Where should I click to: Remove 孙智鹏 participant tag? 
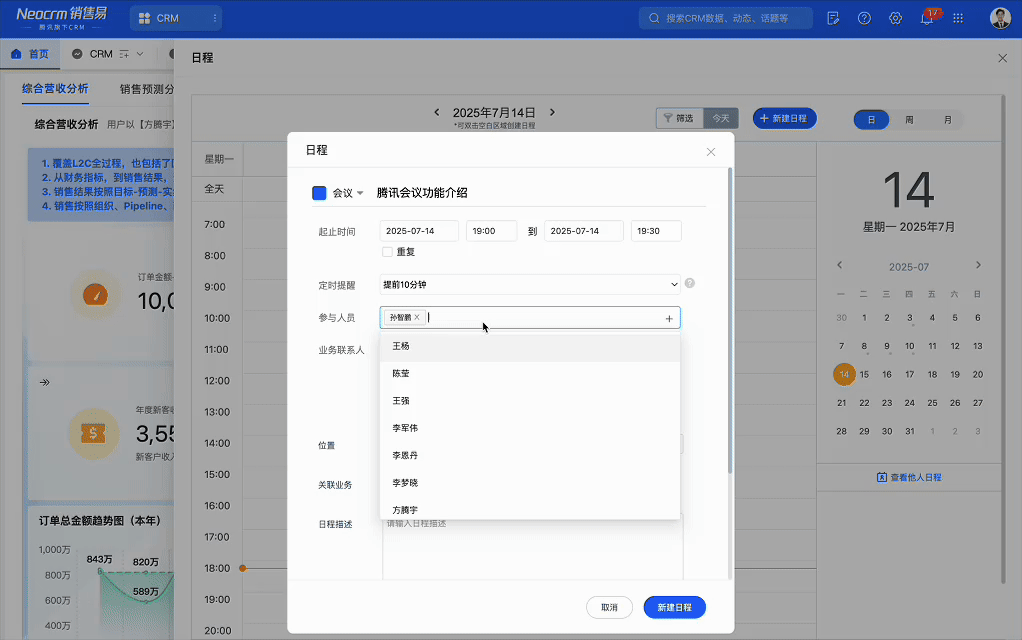(417, 317)
